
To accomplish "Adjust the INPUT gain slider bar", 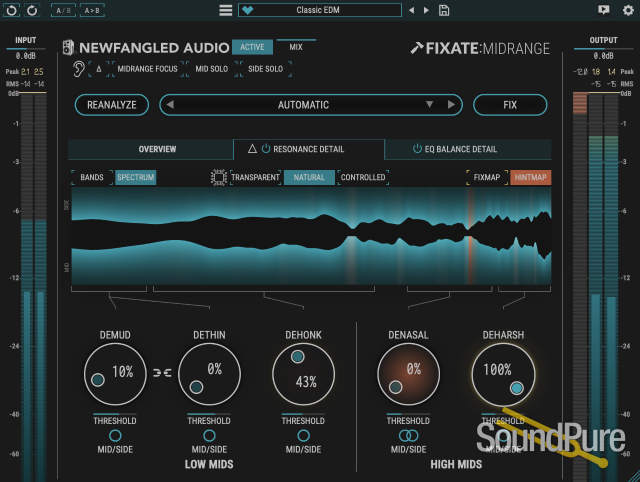I will 26,49.
